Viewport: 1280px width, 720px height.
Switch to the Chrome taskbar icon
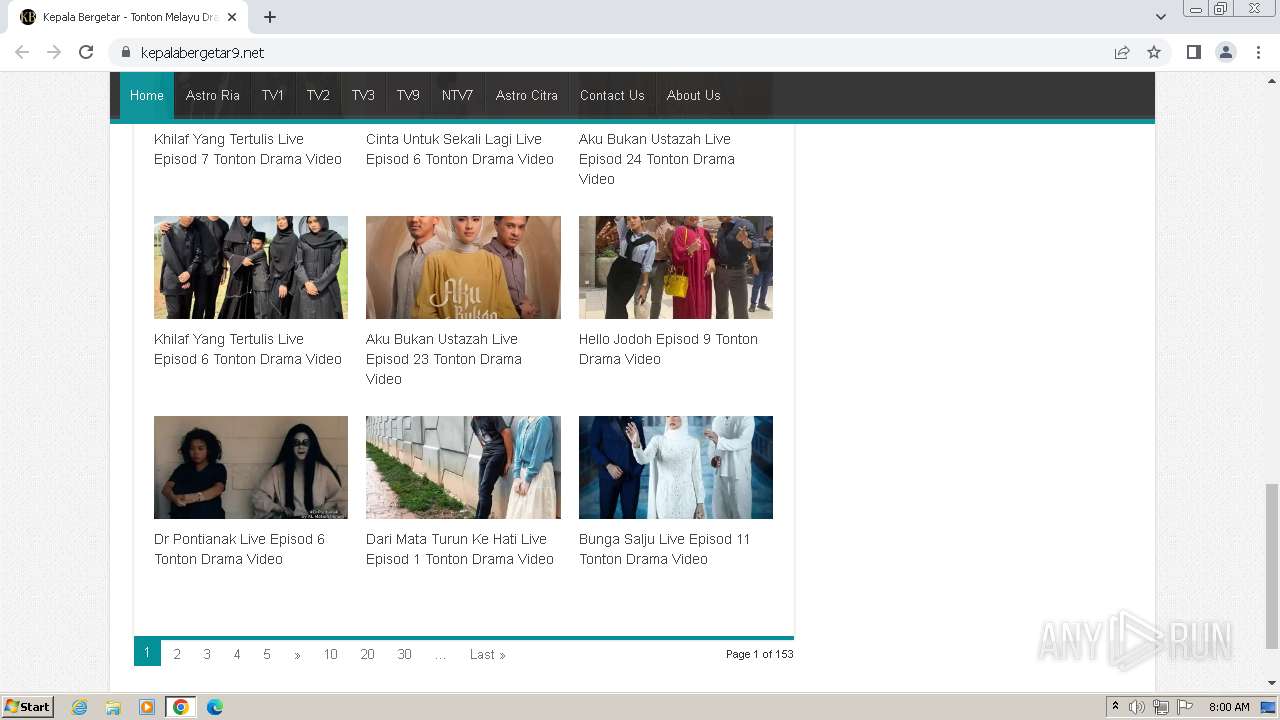coord(181,707)
